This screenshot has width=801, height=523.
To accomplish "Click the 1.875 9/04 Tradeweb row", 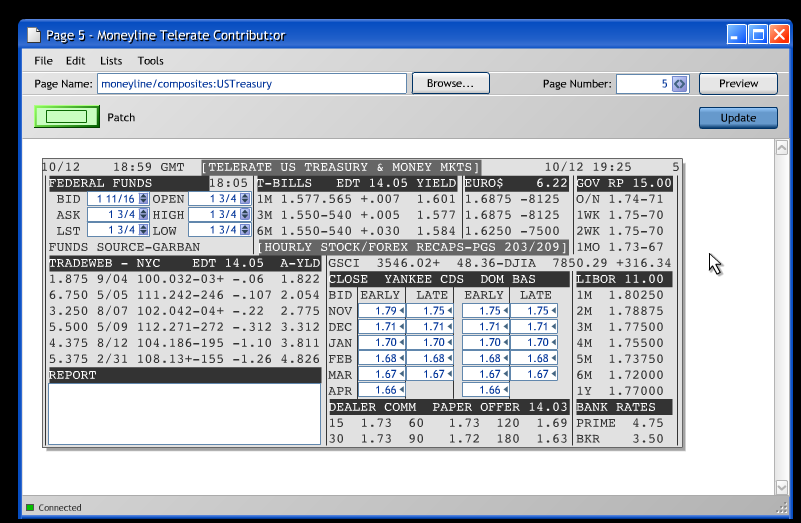I will [x=184, y=279].
